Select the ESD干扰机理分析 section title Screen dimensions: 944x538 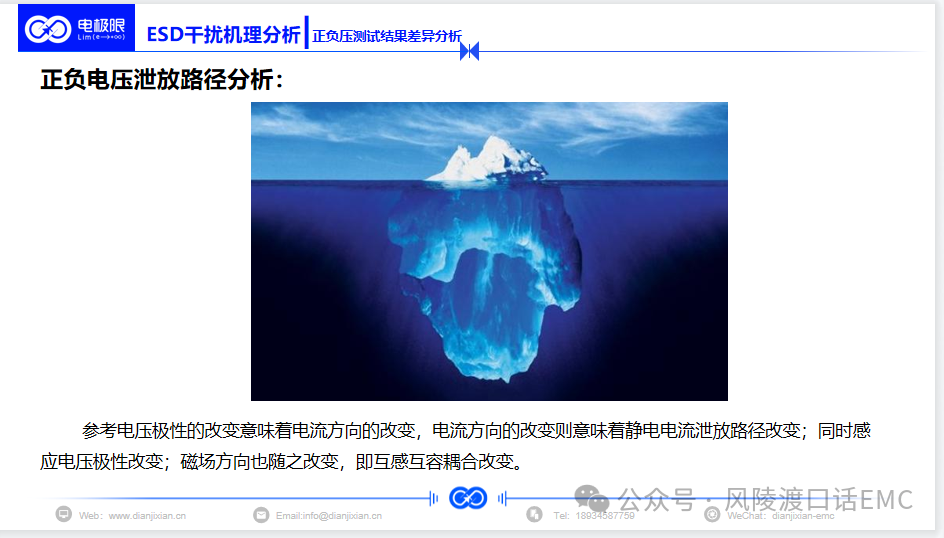tap(223, 34)
